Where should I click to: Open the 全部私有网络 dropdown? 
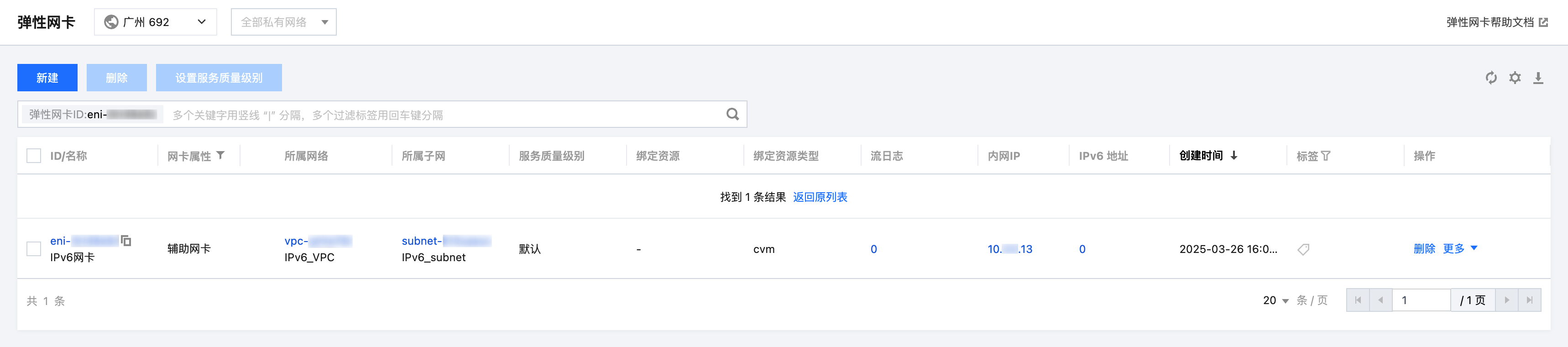click(284, 22)
